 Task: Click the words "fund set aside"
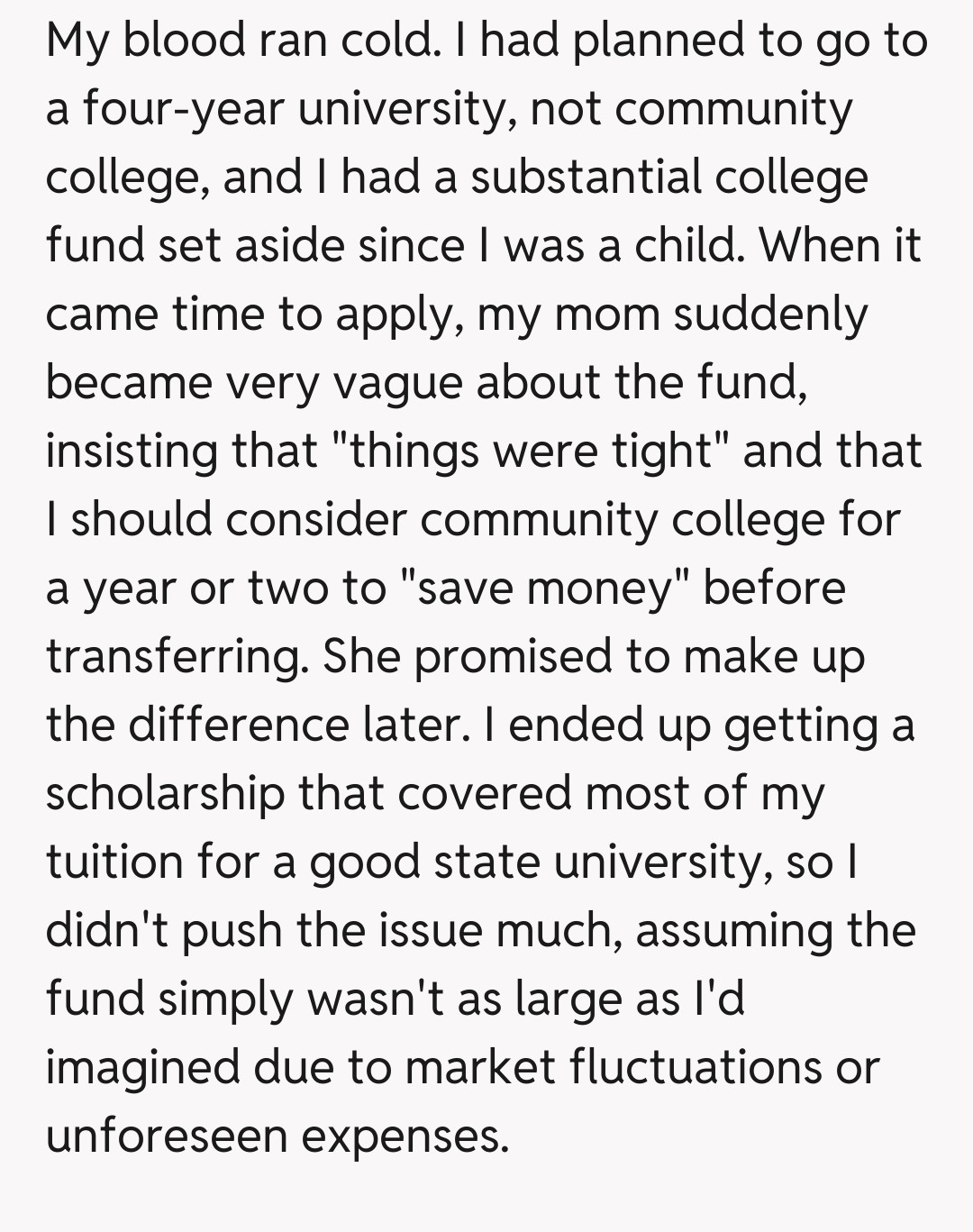click(x=195, y=246)
